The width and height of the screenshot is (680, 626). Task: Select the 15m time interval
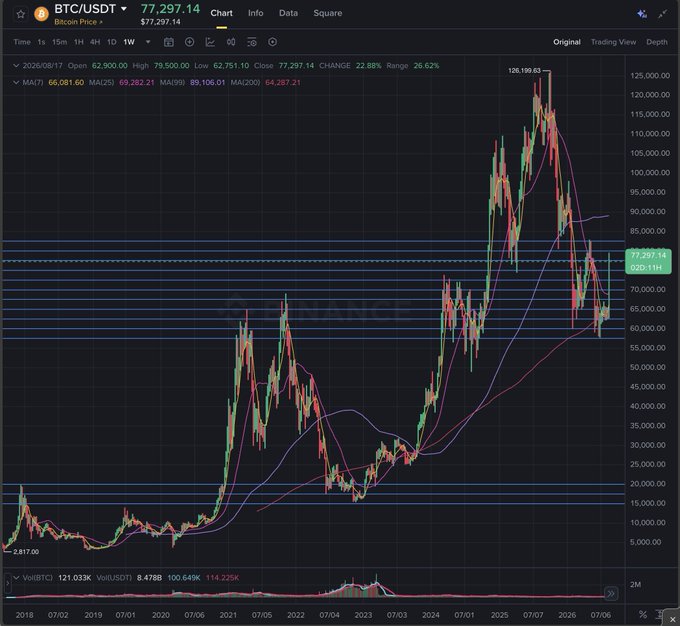coord(59,42)
